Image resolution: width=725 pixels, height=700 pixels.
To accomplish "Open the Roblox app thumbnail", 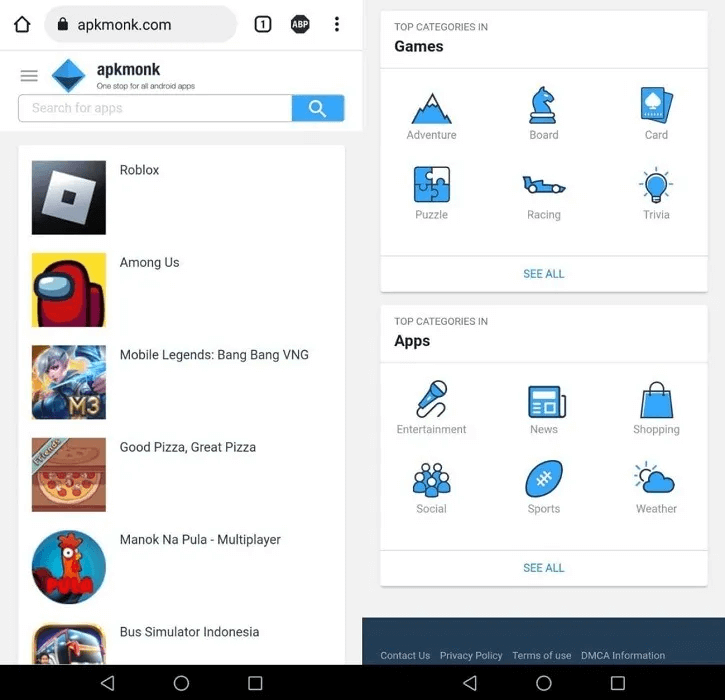I will pos(69,197).
